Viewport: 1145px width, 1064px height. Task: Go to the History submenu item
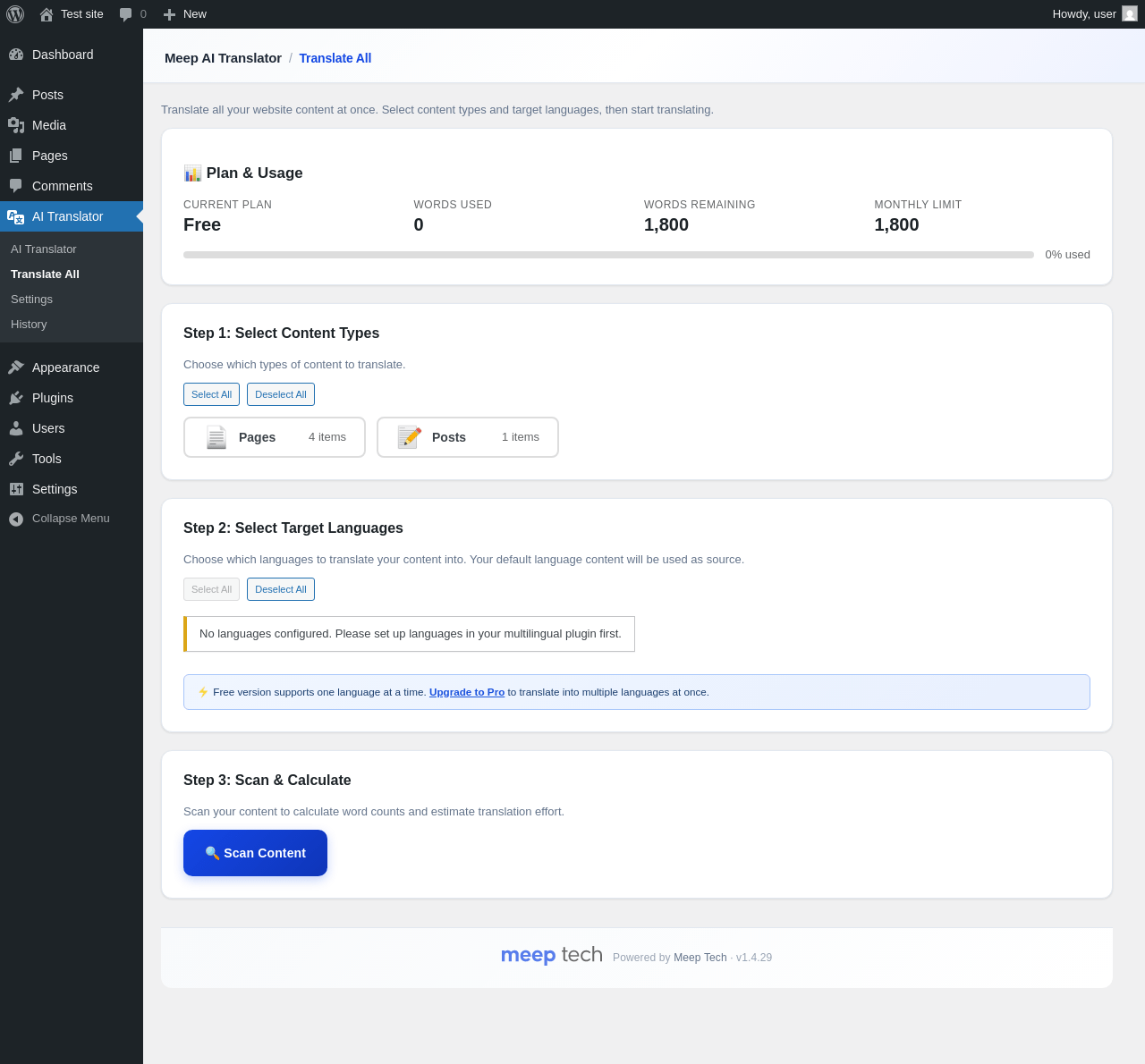29,325
